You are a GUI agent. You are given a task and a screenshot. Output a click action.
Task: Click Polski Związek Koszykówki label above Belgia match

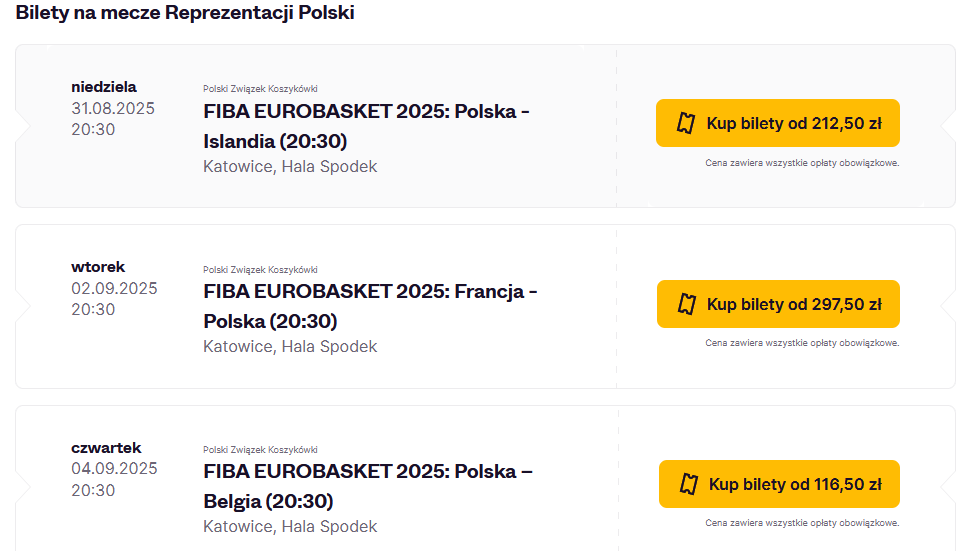click(260, 450)
